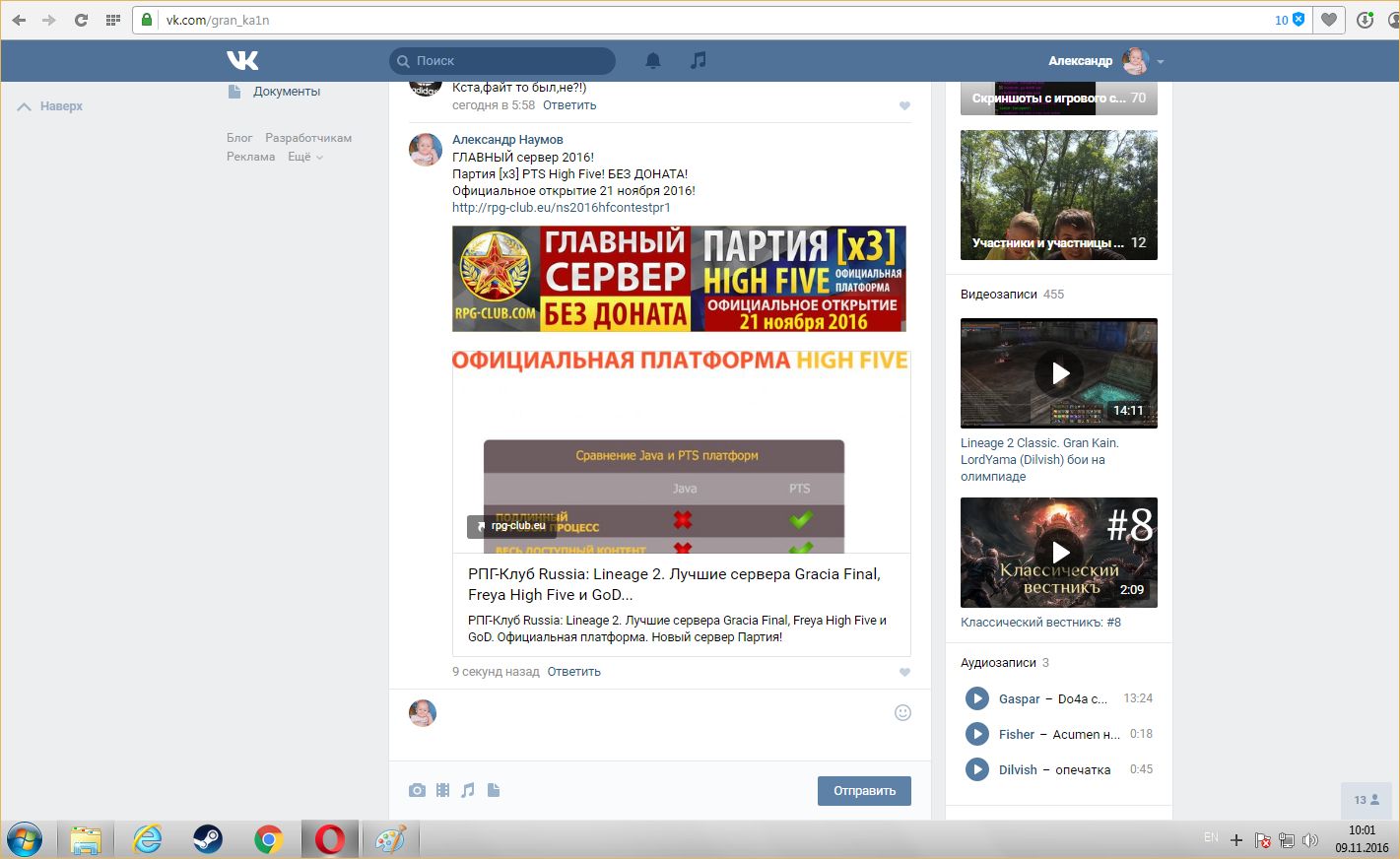Send the comment with Отправить

864,791
